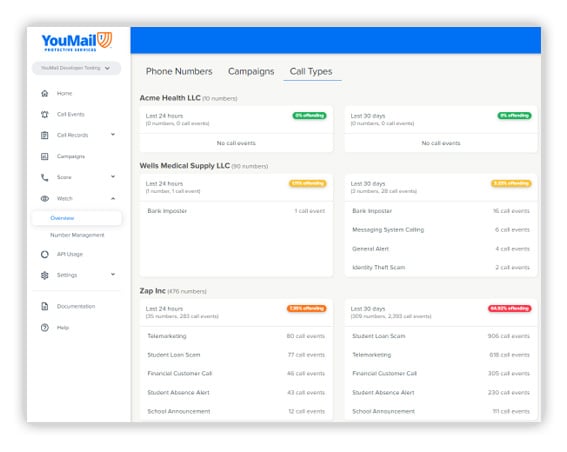This screenshot has height=452, width=567.
Task: Click the Documentation file icon
Action: tap(44, 306)
